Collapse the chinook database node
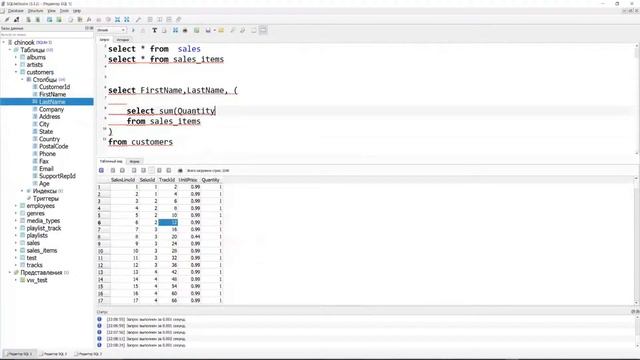 4,42
